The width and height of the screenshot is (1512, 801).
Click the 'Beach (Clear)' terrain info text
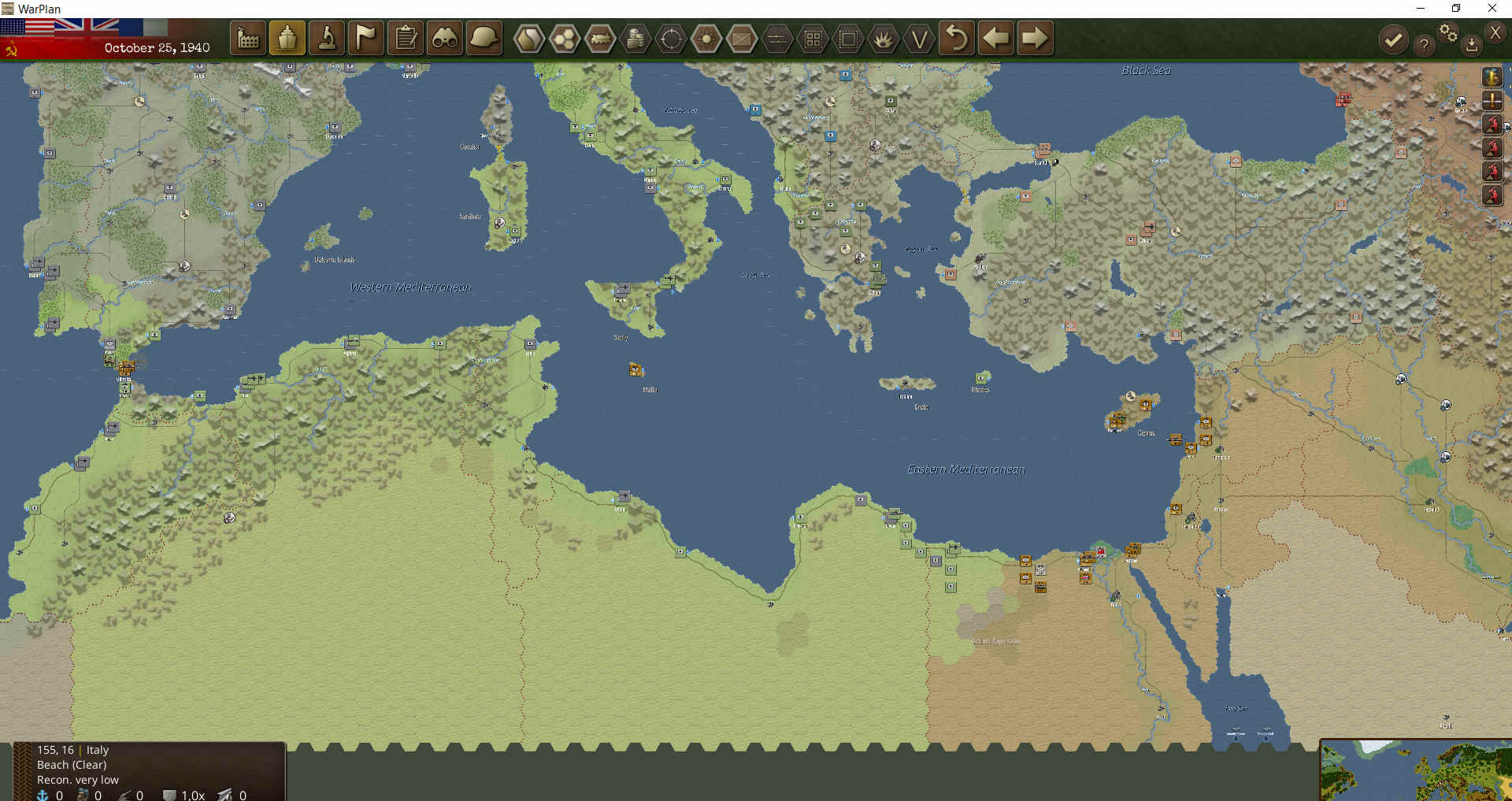[x=72, y=765]
